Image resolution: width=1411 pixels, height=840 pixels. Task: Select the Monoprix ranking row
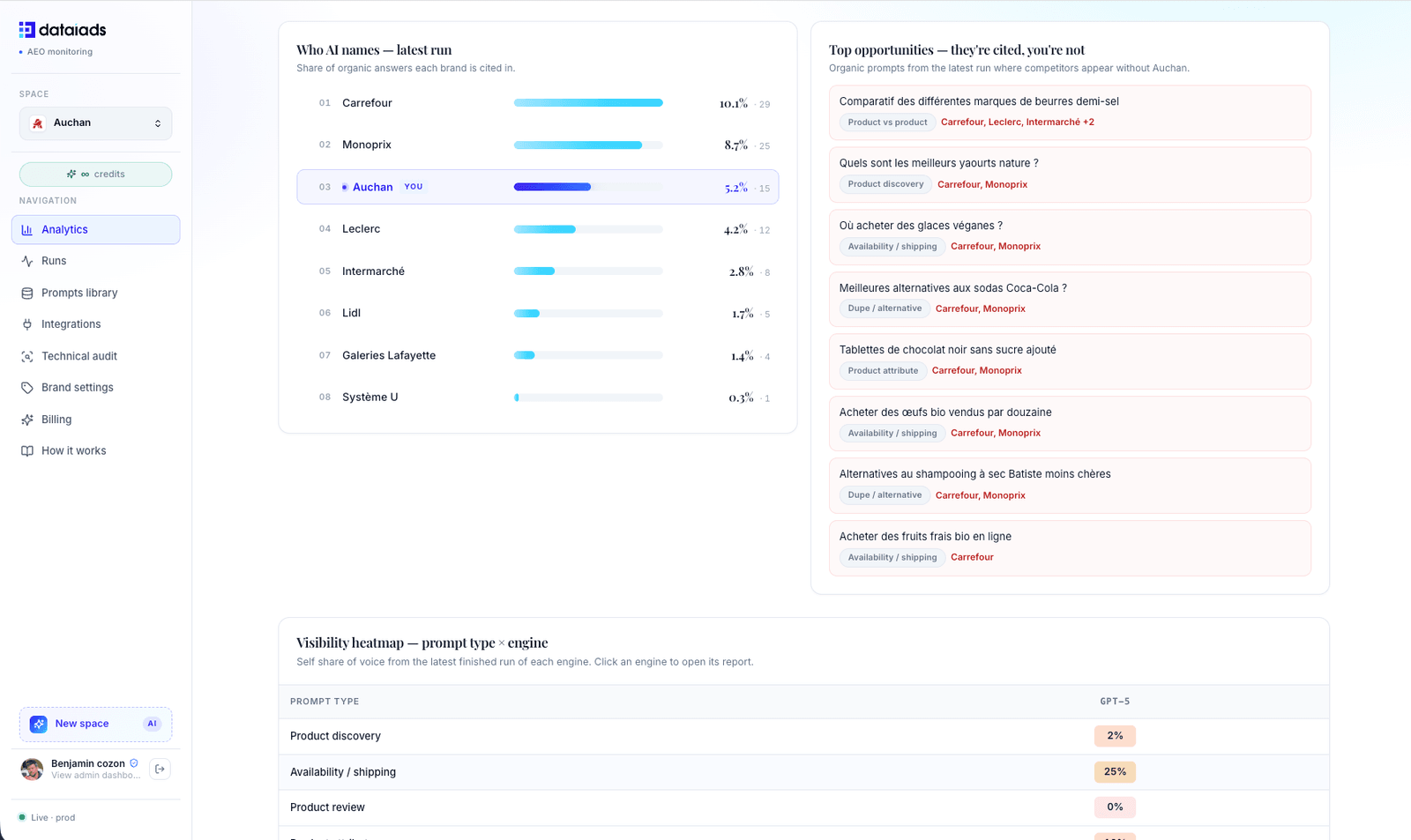[538, 145]
